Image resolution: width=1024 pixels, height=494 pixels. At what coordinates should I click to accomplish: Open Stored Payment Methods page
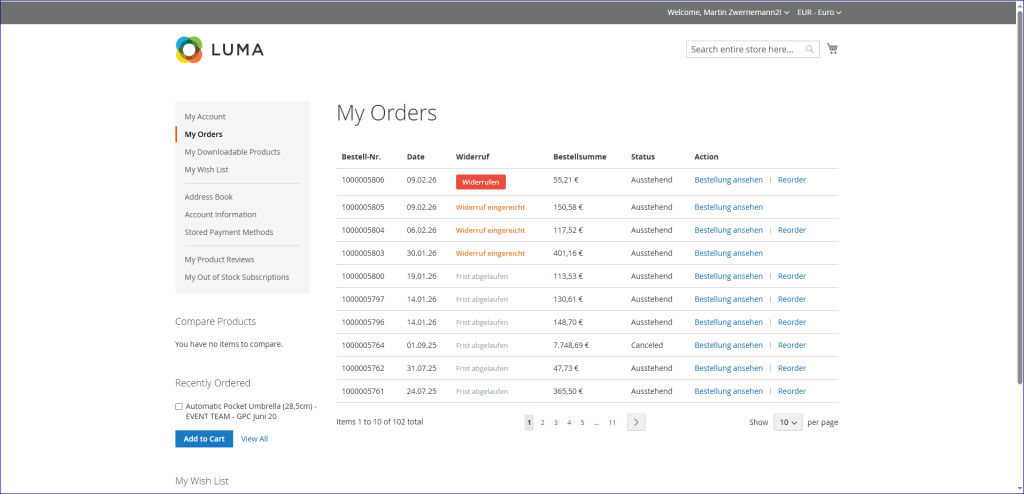(228, 232)
